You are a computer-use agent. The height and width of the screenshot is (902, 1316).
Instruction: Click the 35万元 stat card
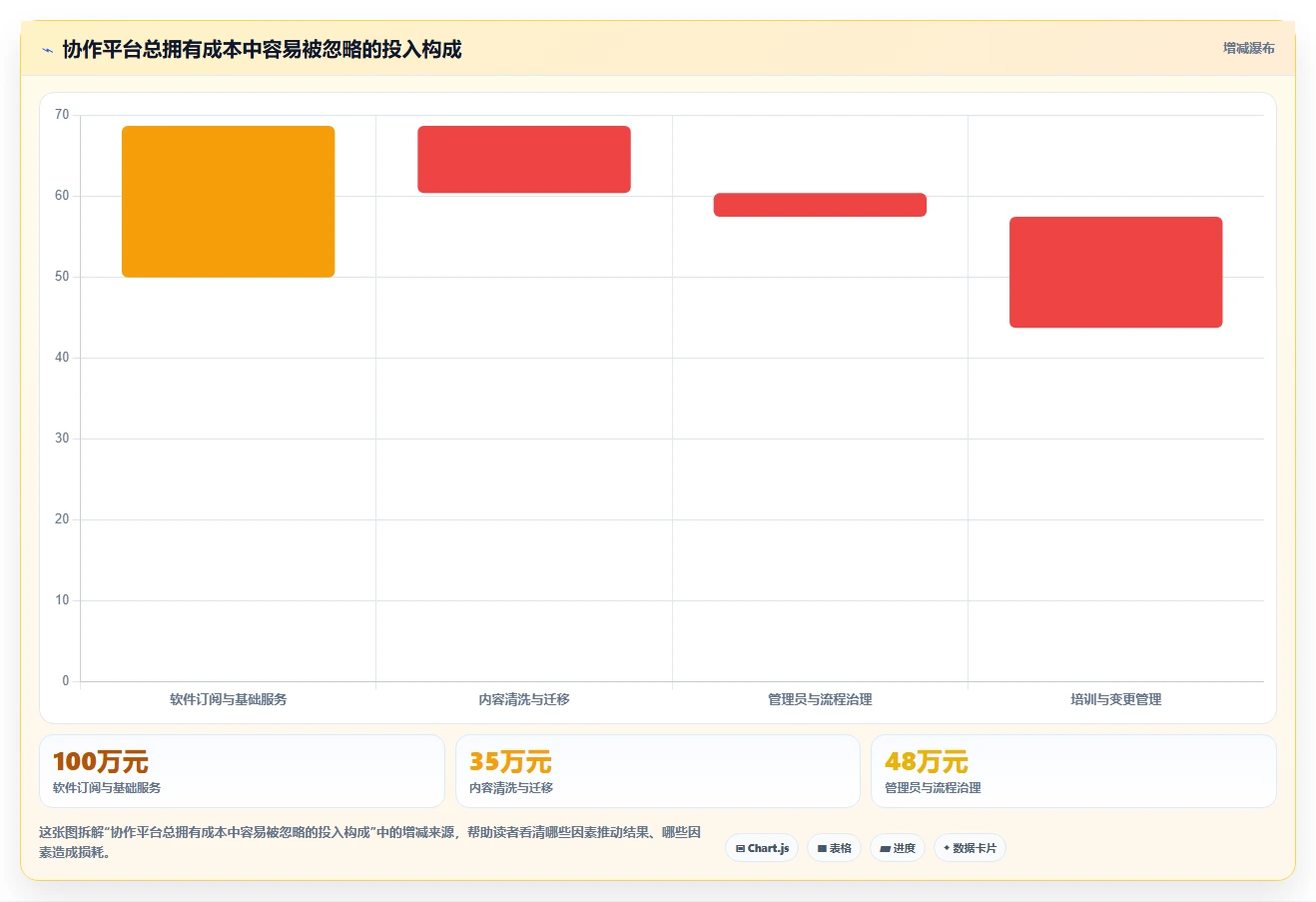click(x=657, y=771)
